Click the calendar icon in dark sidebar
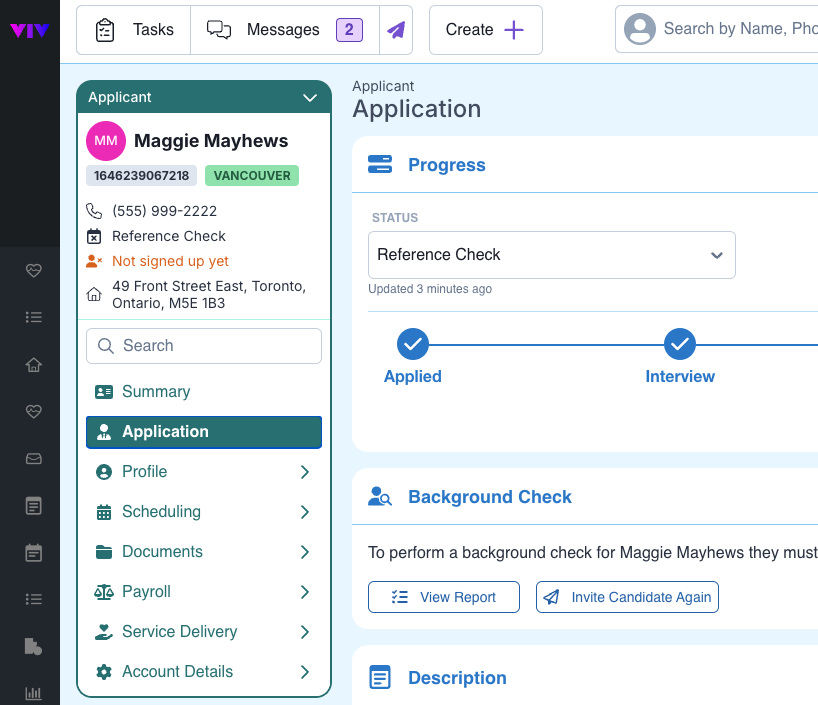 coord(34,553)
